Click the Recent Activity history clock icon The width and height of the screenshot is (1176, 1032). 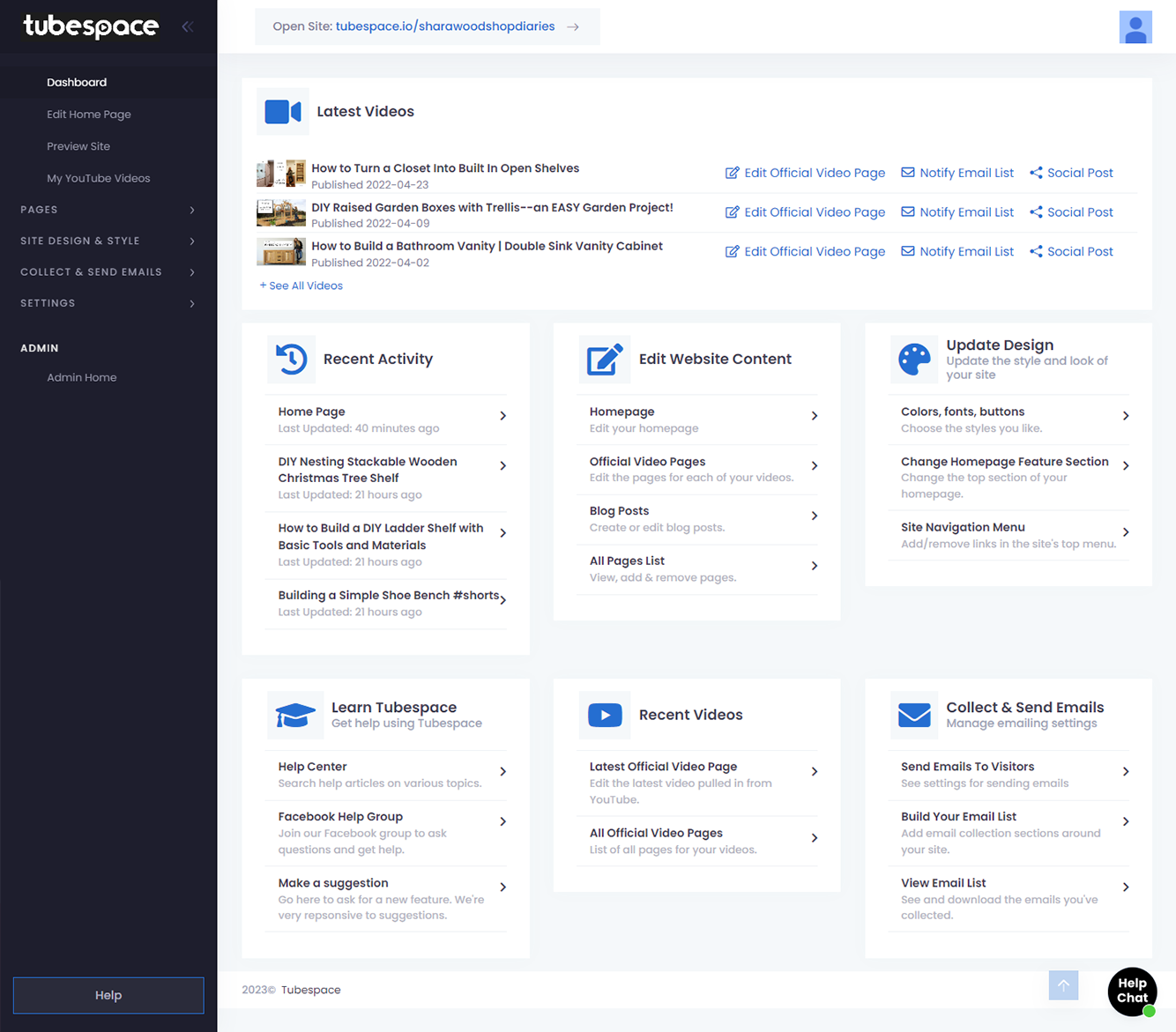click(x=291, y=359)
